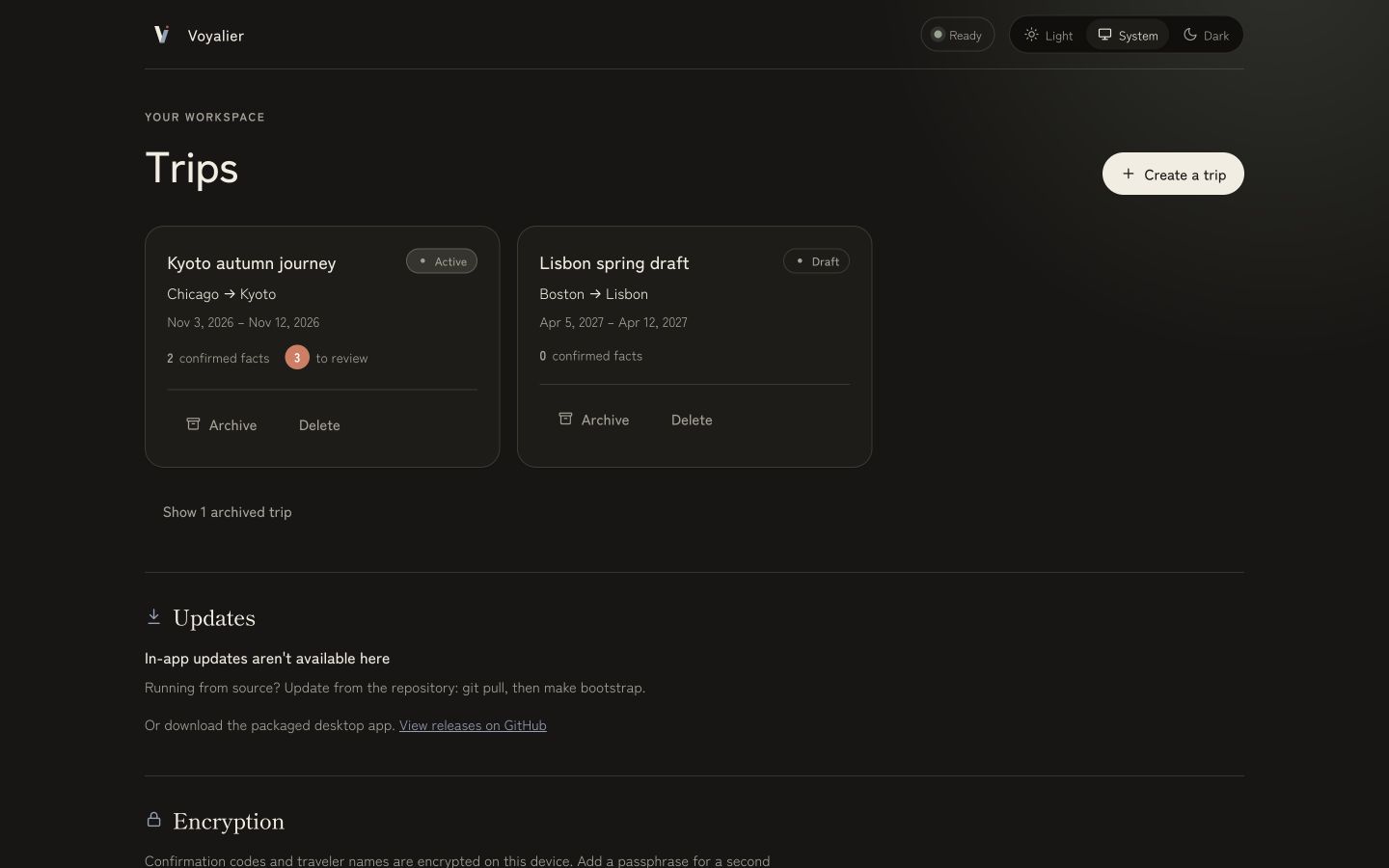Delete the Kyoto autumn journey trip
Viewport: 1389px width, 868px height.
[319, 425]
